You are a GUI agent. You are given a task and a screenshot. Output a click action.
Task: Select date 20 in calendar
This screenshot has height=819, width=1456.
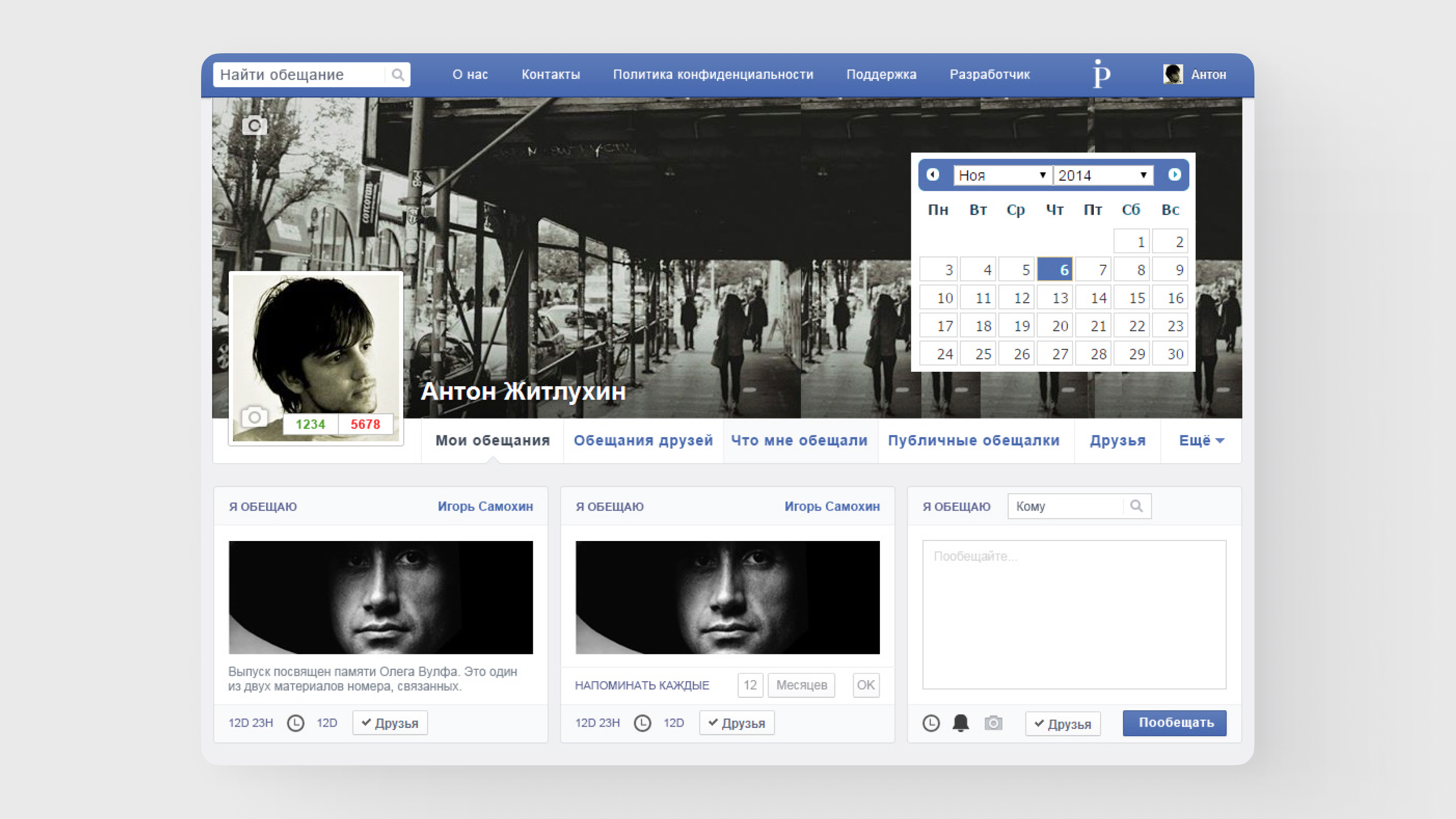click(x=1055, y=326)
